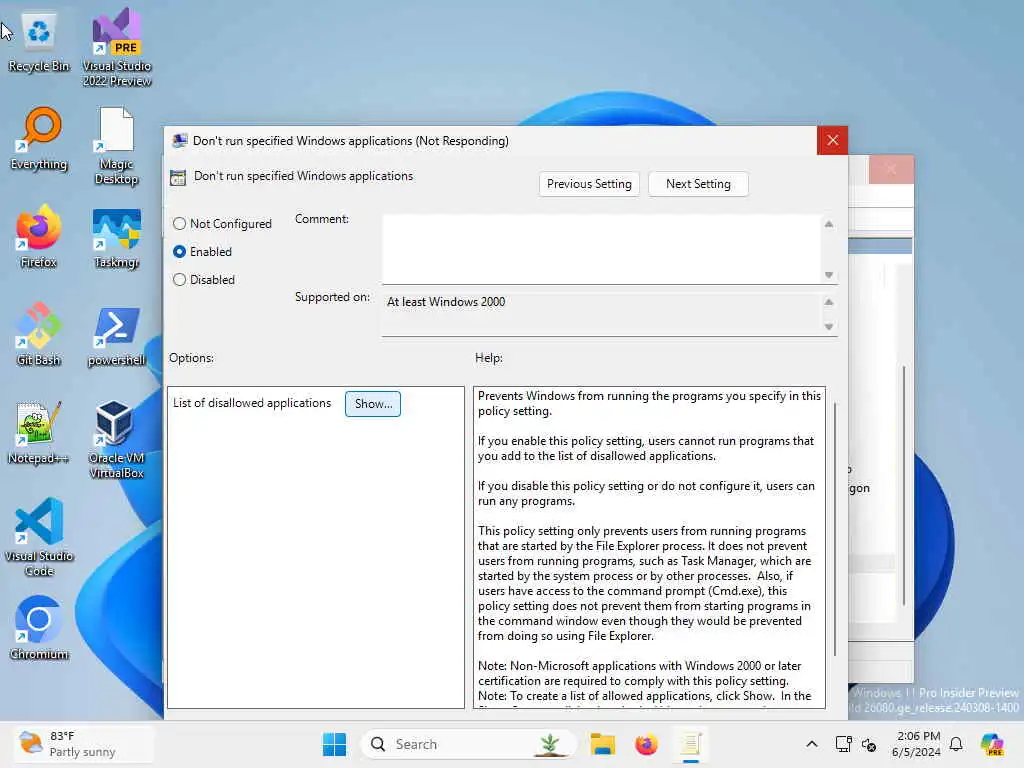Open the weather widget showing 83°F
This screenshot has width=1024, height=768.
pos(84,744)
